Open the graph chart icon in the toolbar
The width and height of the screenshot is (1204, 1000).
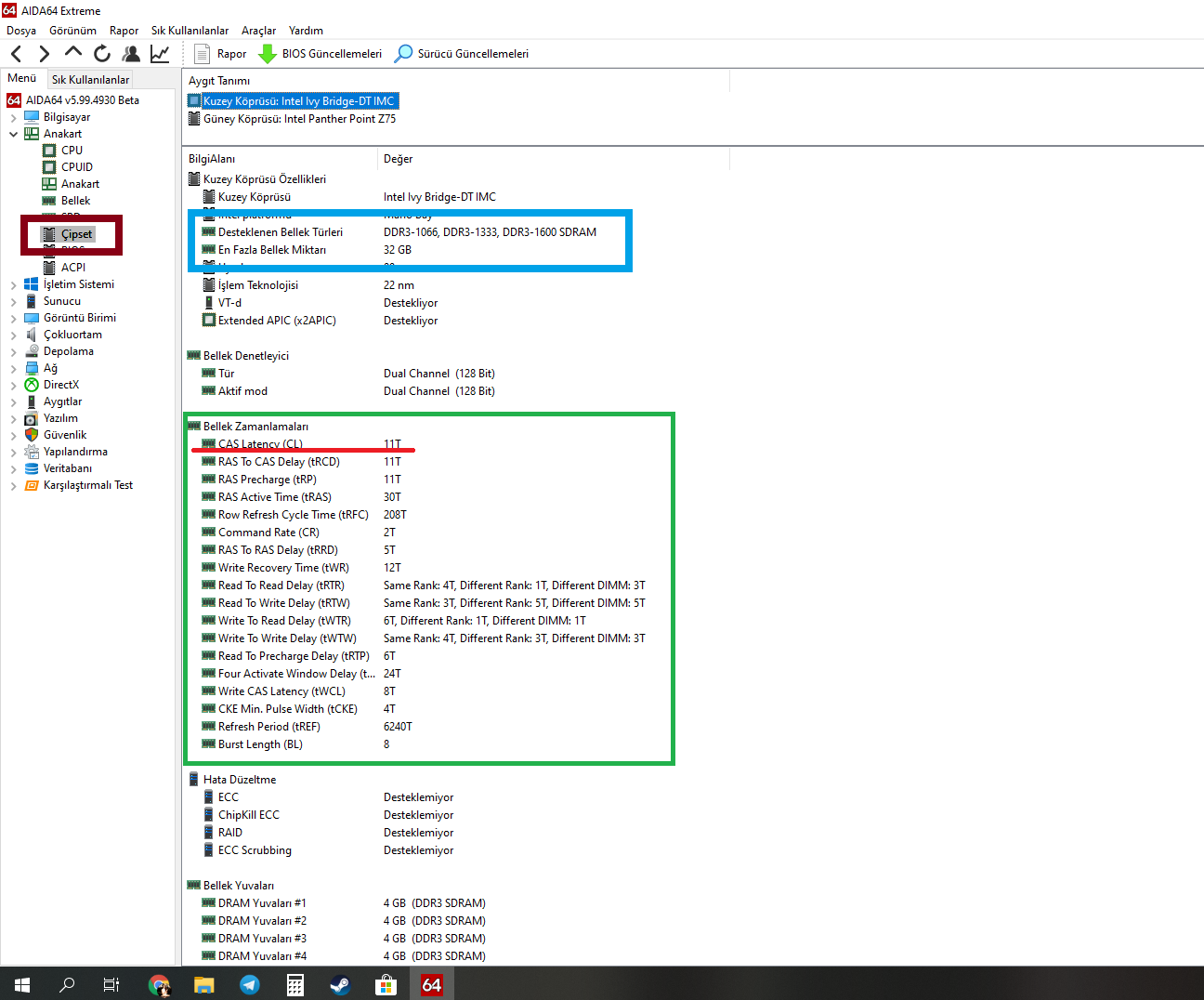tap(160, 54)
